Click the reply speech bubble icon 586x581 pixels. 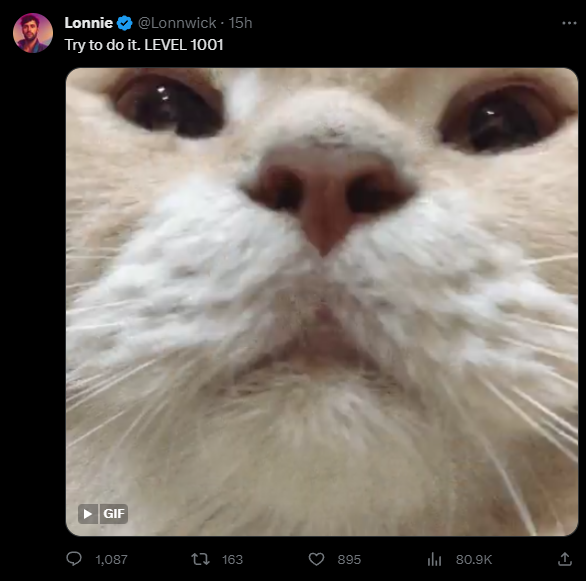click(x=74, y=559)
